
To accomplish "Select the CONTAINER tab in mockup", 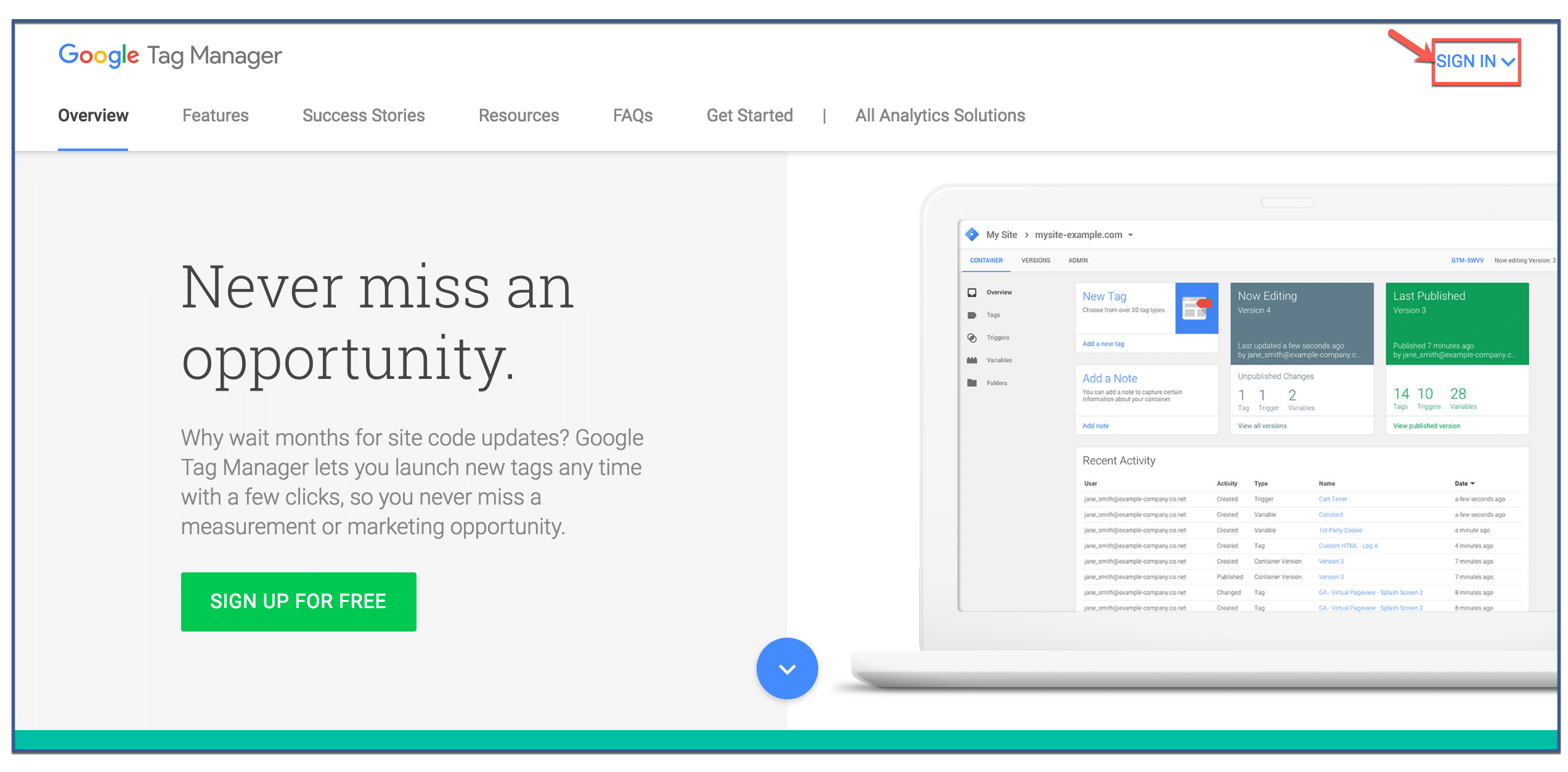I will tap(986, 261).
